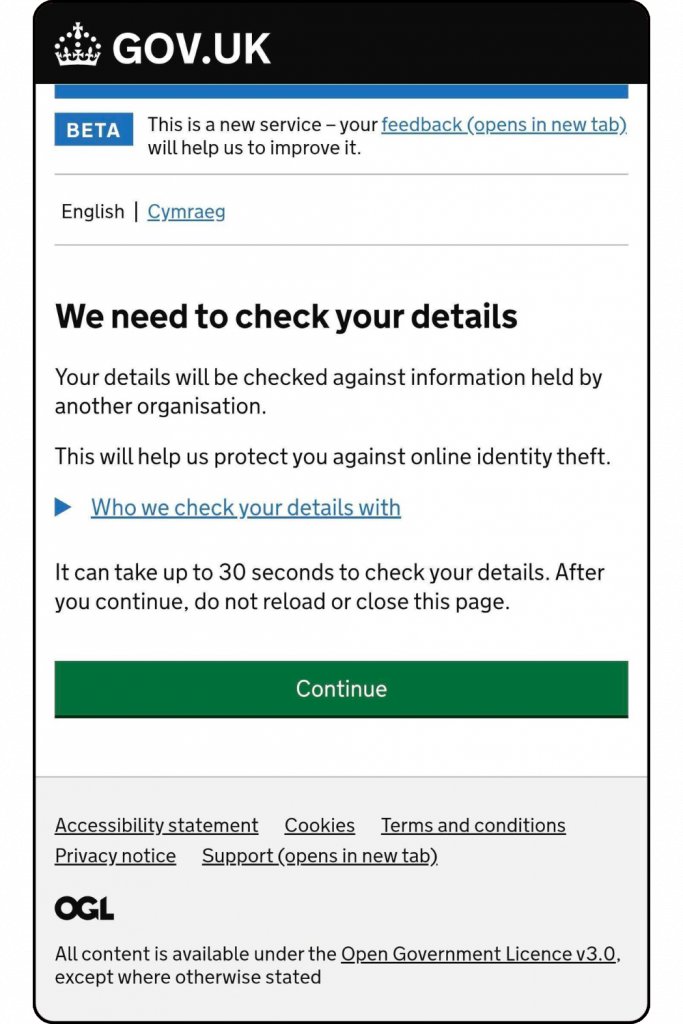Image resolution: width=683 pixels, height=1024 pixels.
Task: Click the '30 seconds' waiting notice paragraph
Action: [330, 586]
